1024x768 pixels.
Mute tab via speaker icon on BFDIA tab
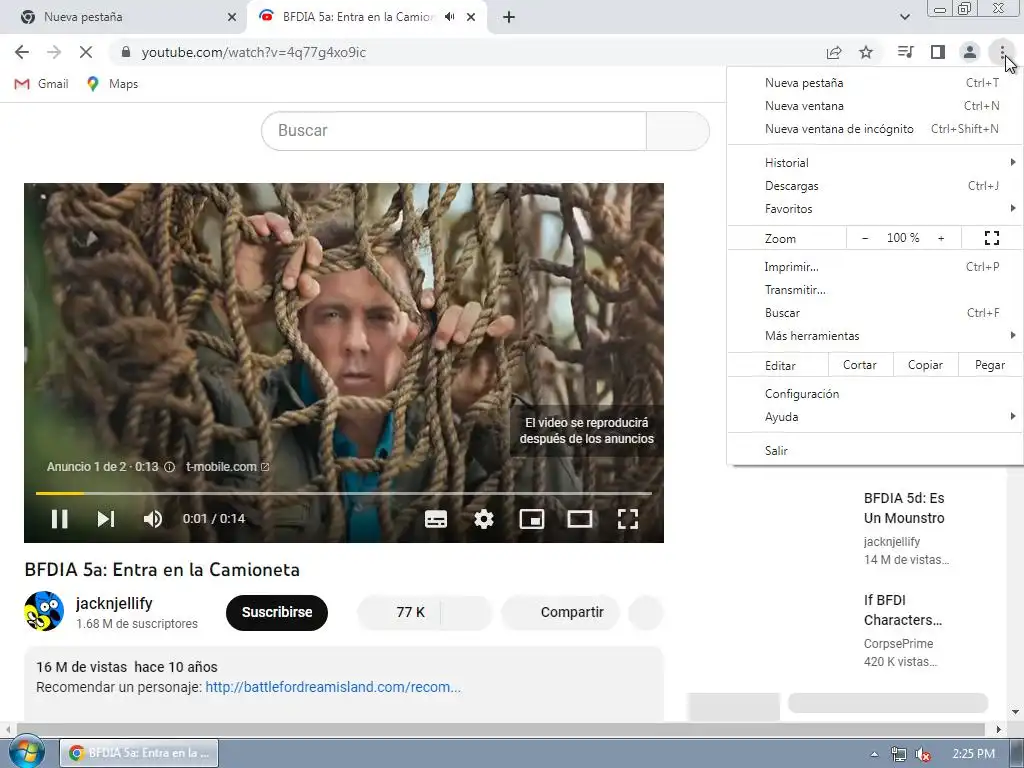coord(449,17)
